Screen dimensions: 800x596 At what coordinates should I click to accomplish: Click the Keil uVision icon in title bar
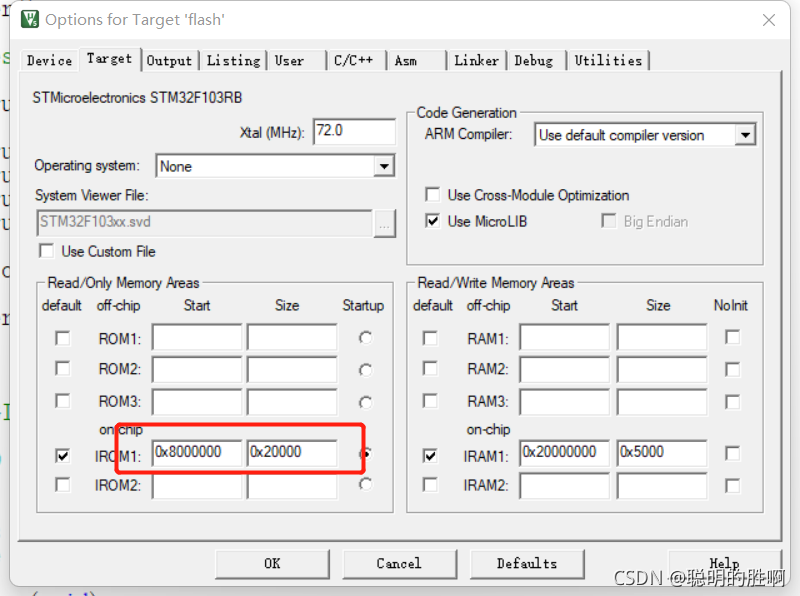tap(30, 19)
